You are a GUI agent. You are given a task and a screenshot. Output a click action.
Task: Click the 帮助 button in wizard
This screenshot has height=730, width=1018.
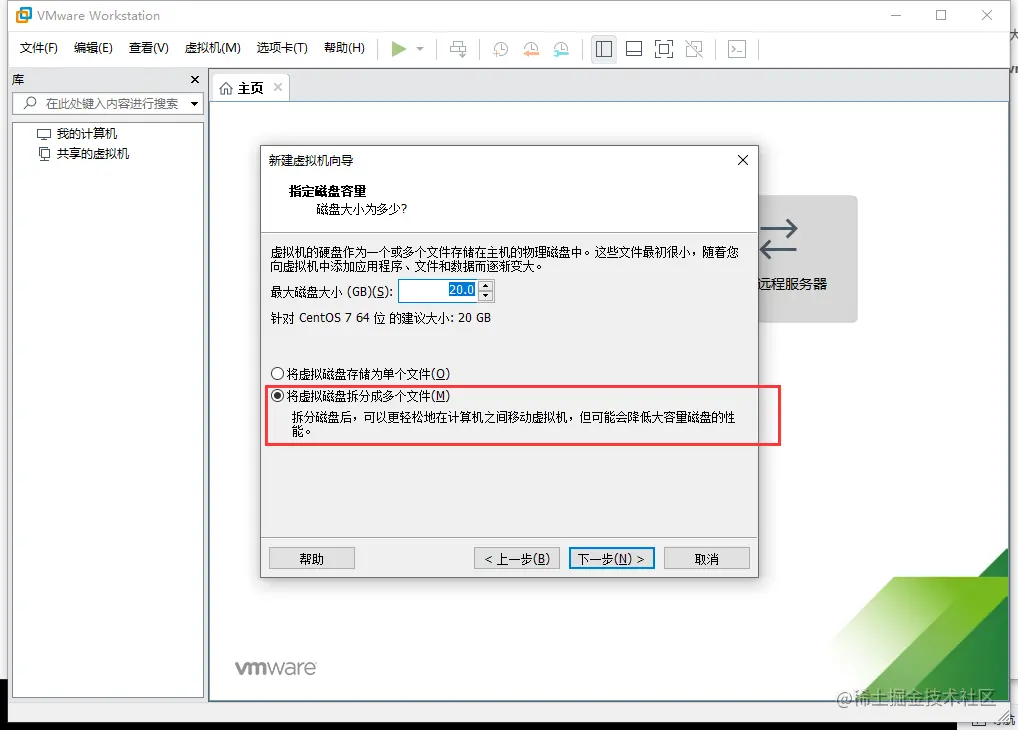tap(312, 559)
